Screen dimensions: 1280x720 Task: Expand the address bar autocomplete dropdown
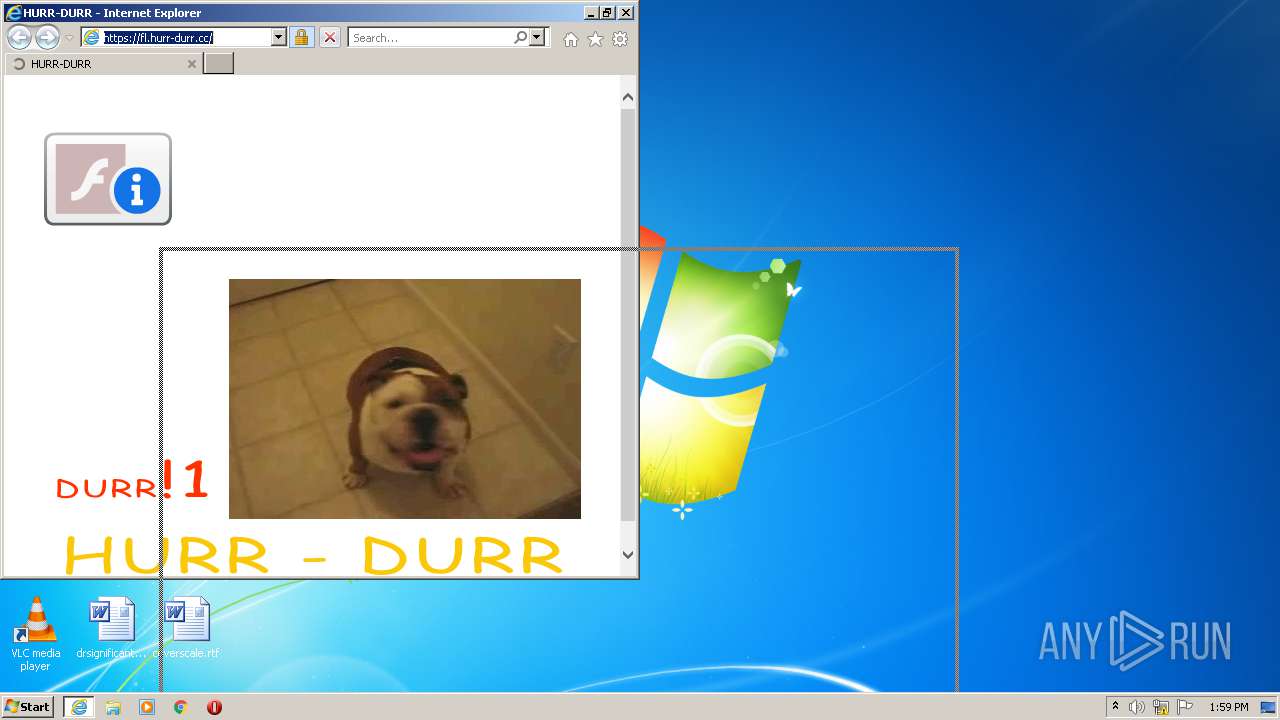pos(279,38)
